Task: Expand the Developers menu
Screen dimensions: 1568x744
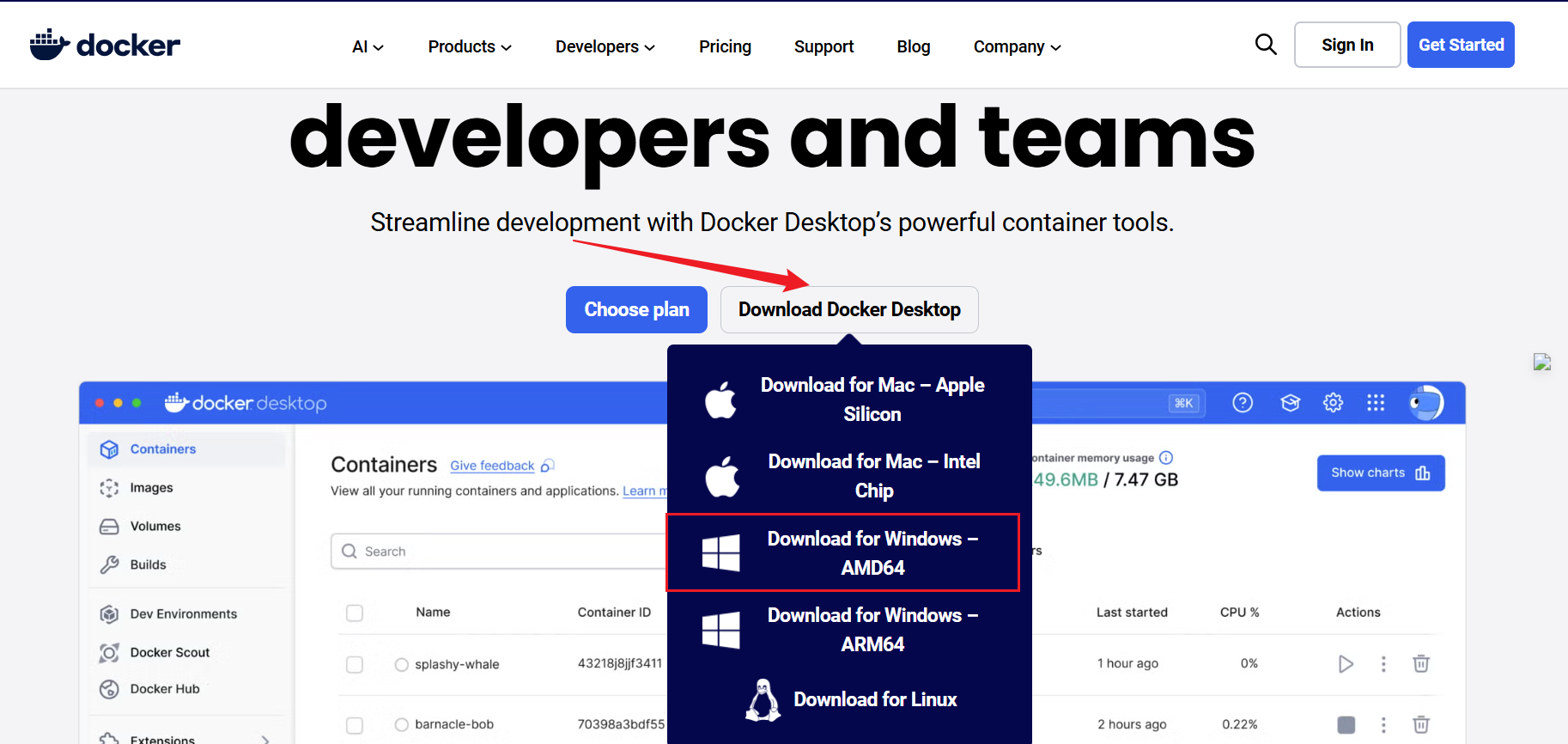Action: click(x=605, y=46)
